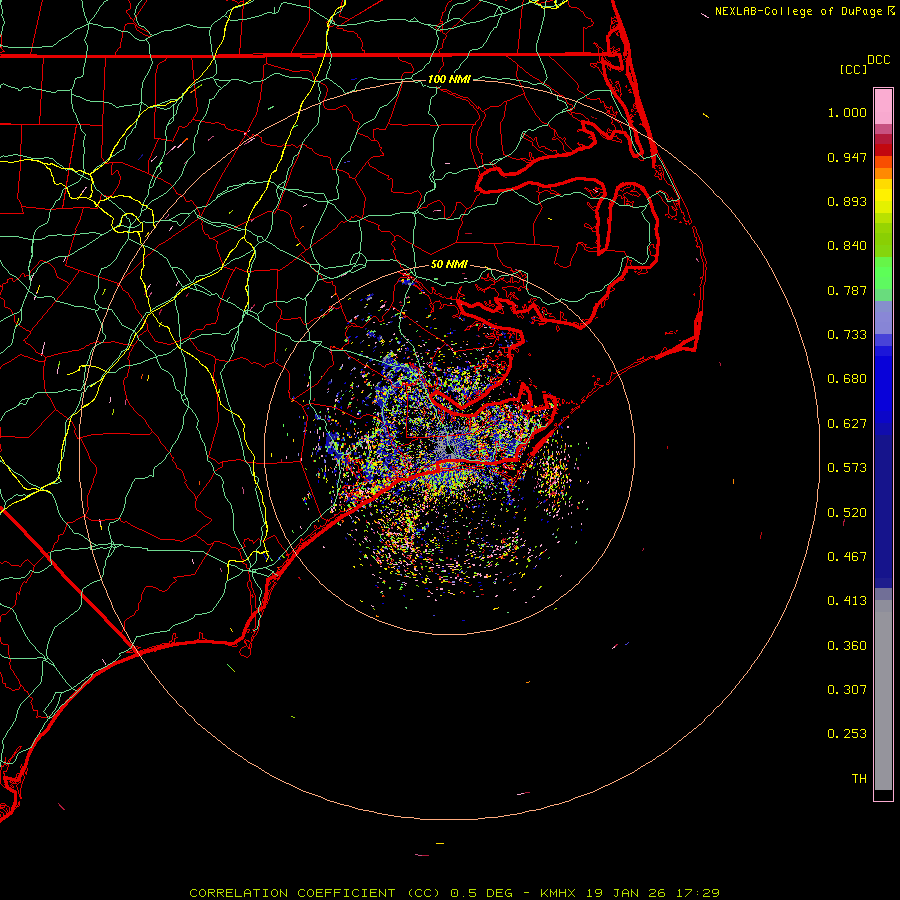Click the '17:29' timestamp in caption
The width and height of the screenshot is (900, 900).
pos(697,893)
